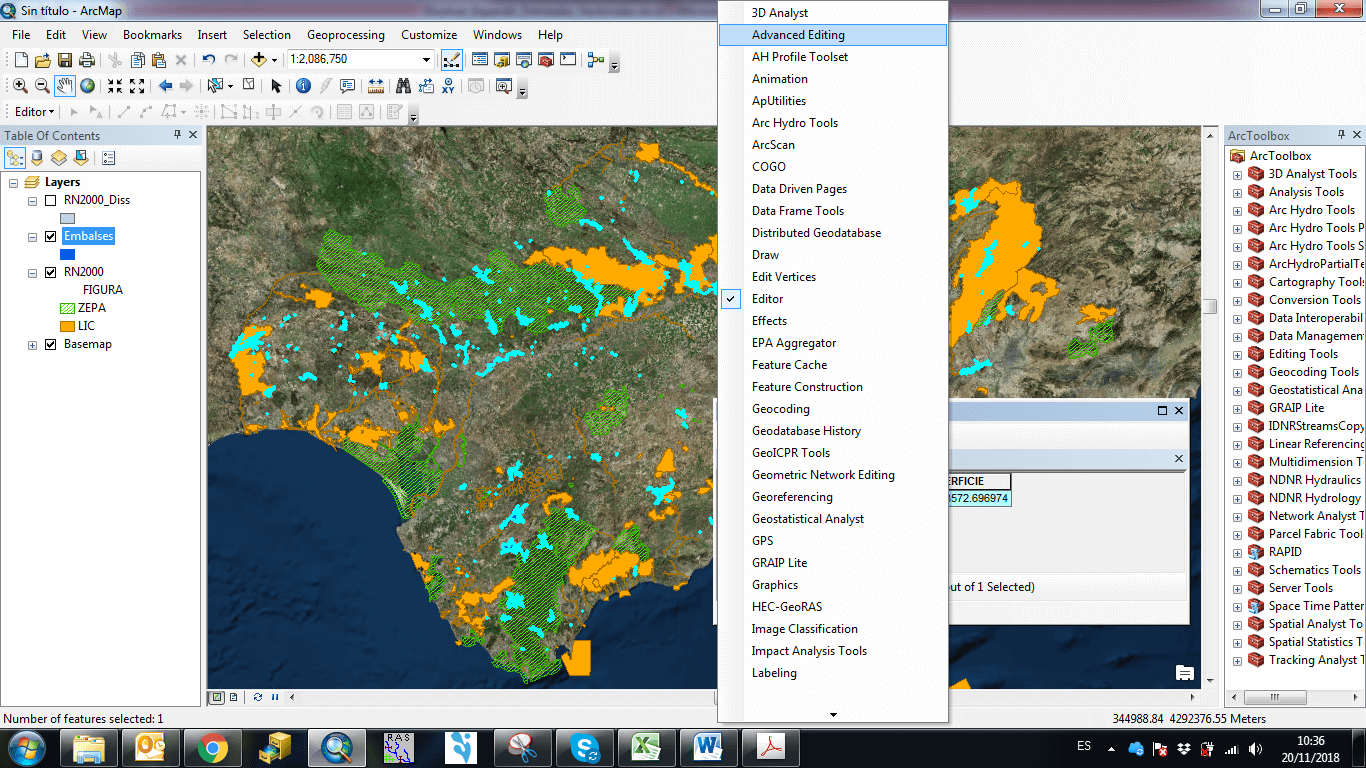This screenshot has width=1366, height=768.
Task: Open the Editor dropdown button
Action: click(34, 112)
